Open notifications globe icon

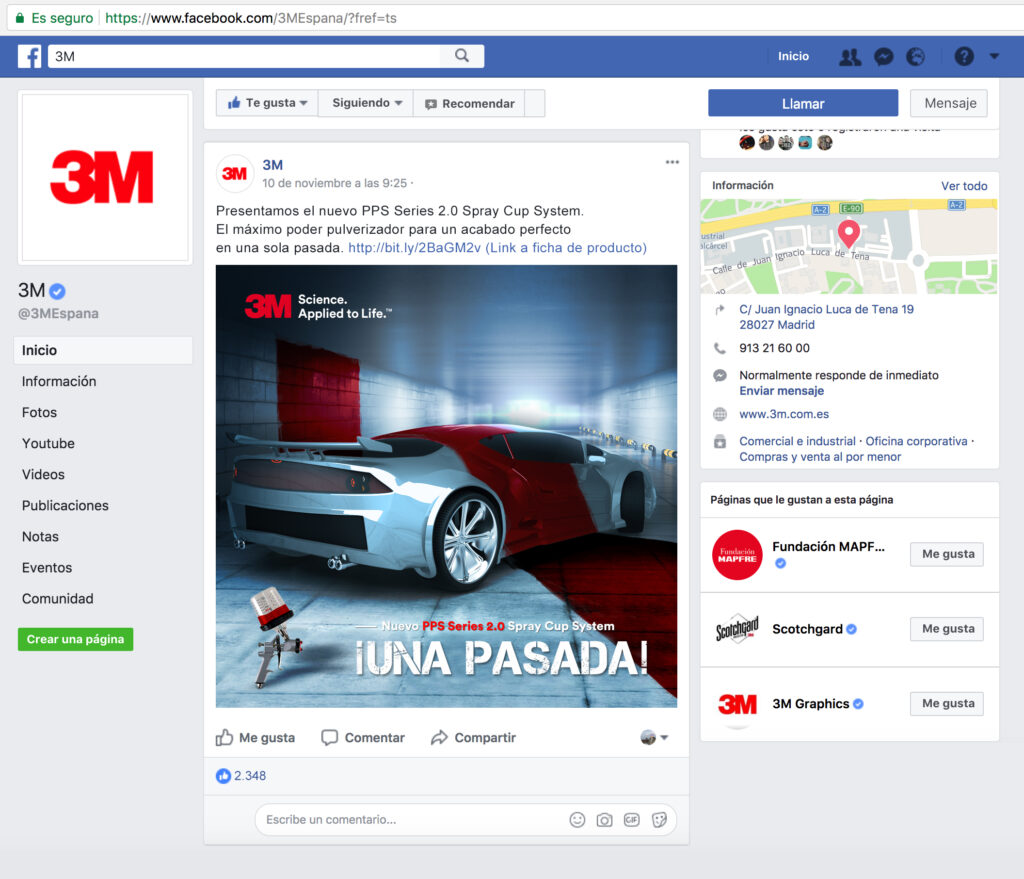(x=915, y=57)
